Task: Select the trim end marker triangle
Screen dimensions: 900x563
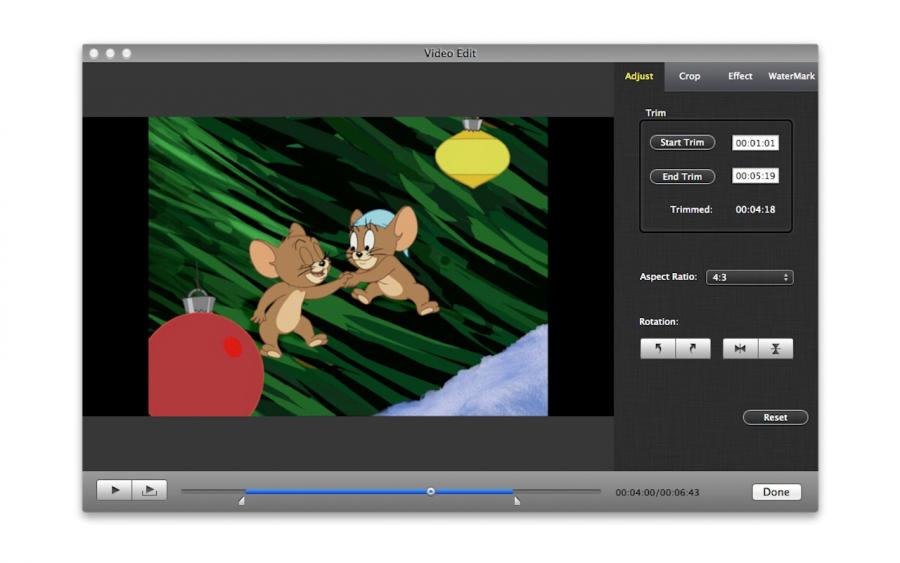Action: tap(517, 501)
